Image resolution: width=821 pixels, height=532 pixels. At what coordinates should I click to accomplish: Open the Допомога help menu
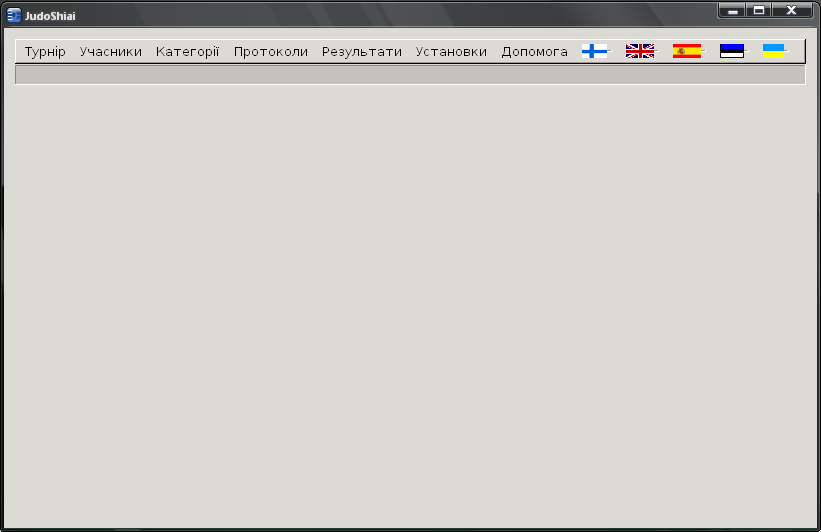(534, 52)
